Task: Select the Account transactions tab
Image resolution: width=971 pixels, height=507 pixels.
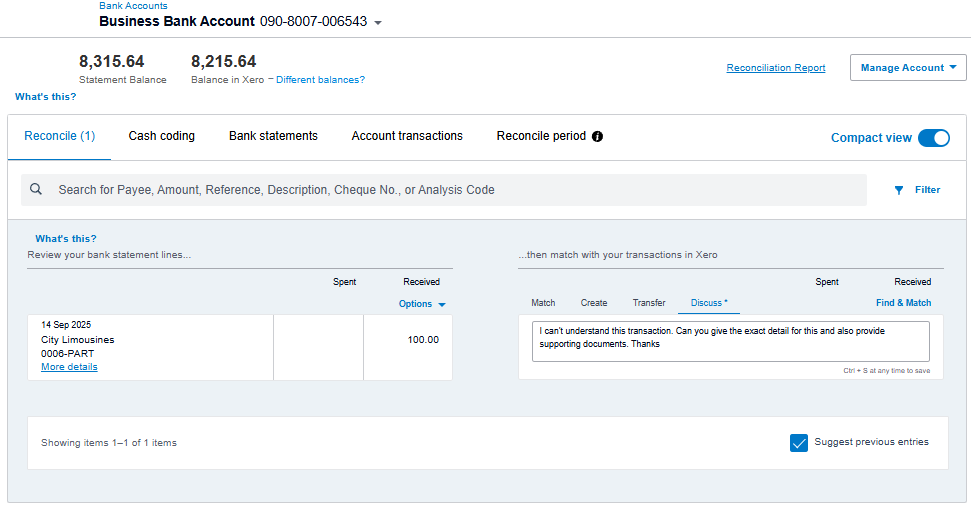Action: 407,136
